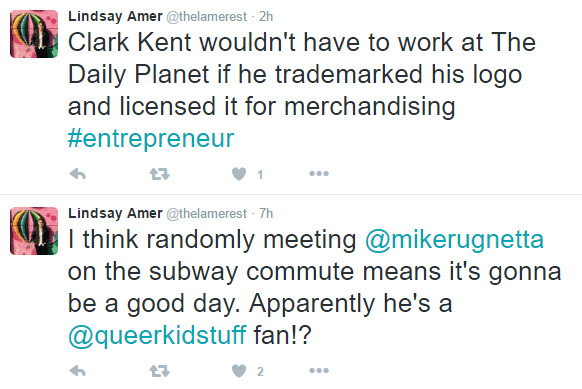Open more options on Clark Kent tweet
Screen dimensions: 582x389
click(x=319, y=173)
